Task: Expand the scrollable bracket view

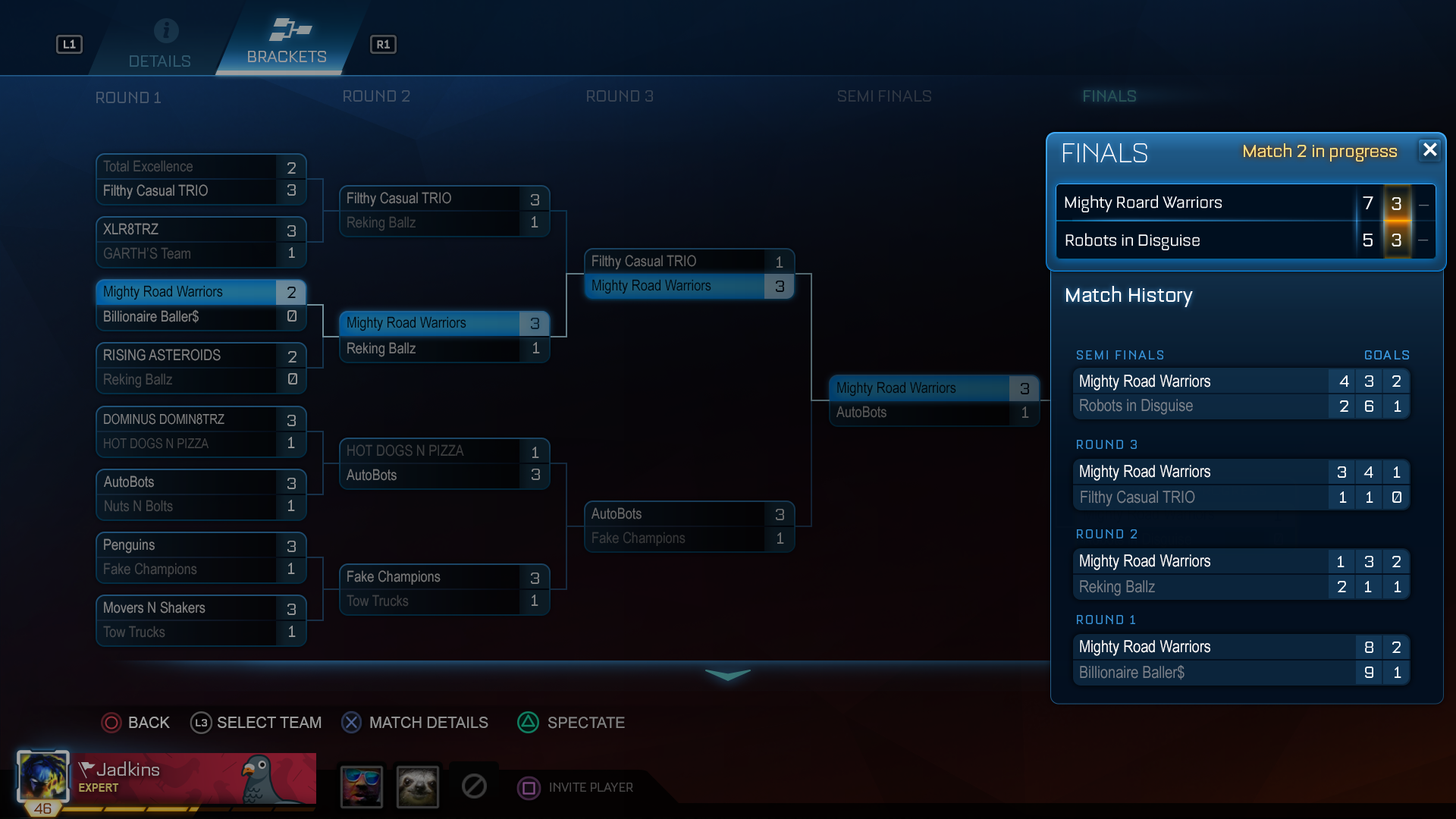Action: click(727, 672)
